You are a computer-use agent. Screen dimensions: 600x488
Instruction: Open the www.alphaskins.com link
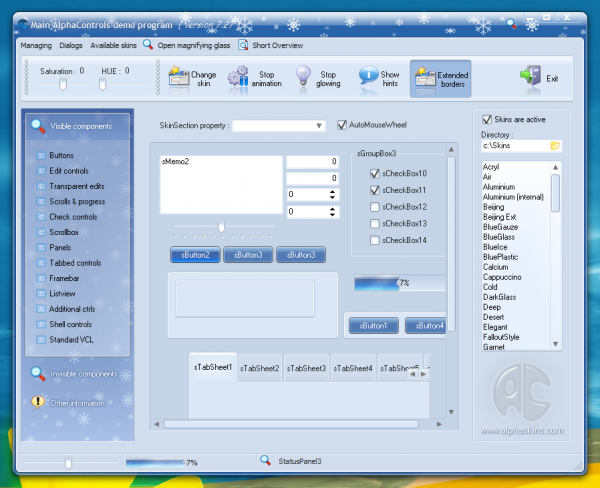521,430
